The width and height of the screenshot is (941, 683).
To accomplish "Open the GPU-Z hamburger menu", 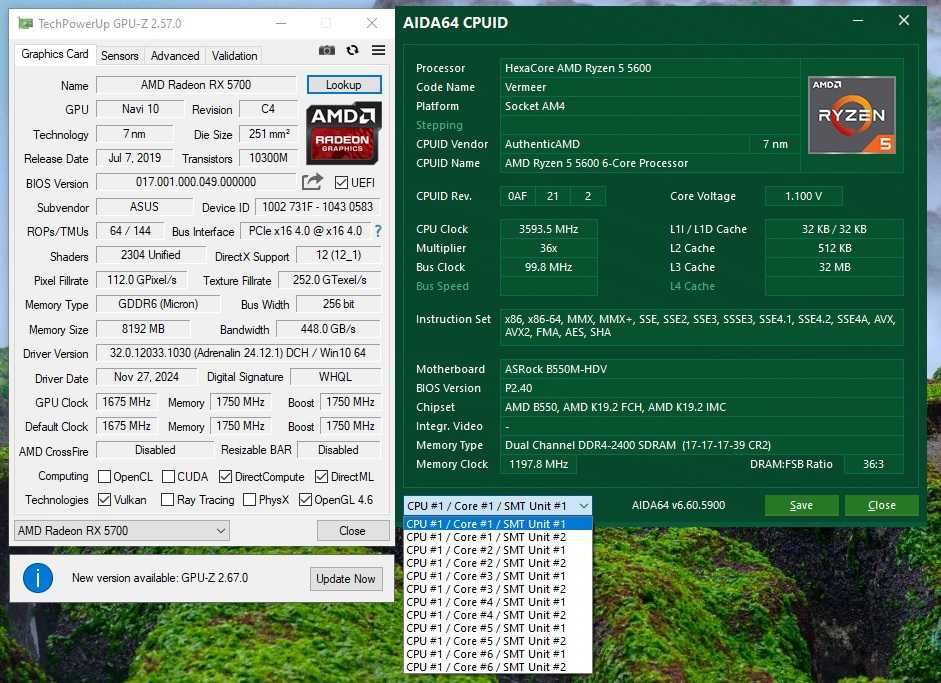I will (x=379, y=50).
